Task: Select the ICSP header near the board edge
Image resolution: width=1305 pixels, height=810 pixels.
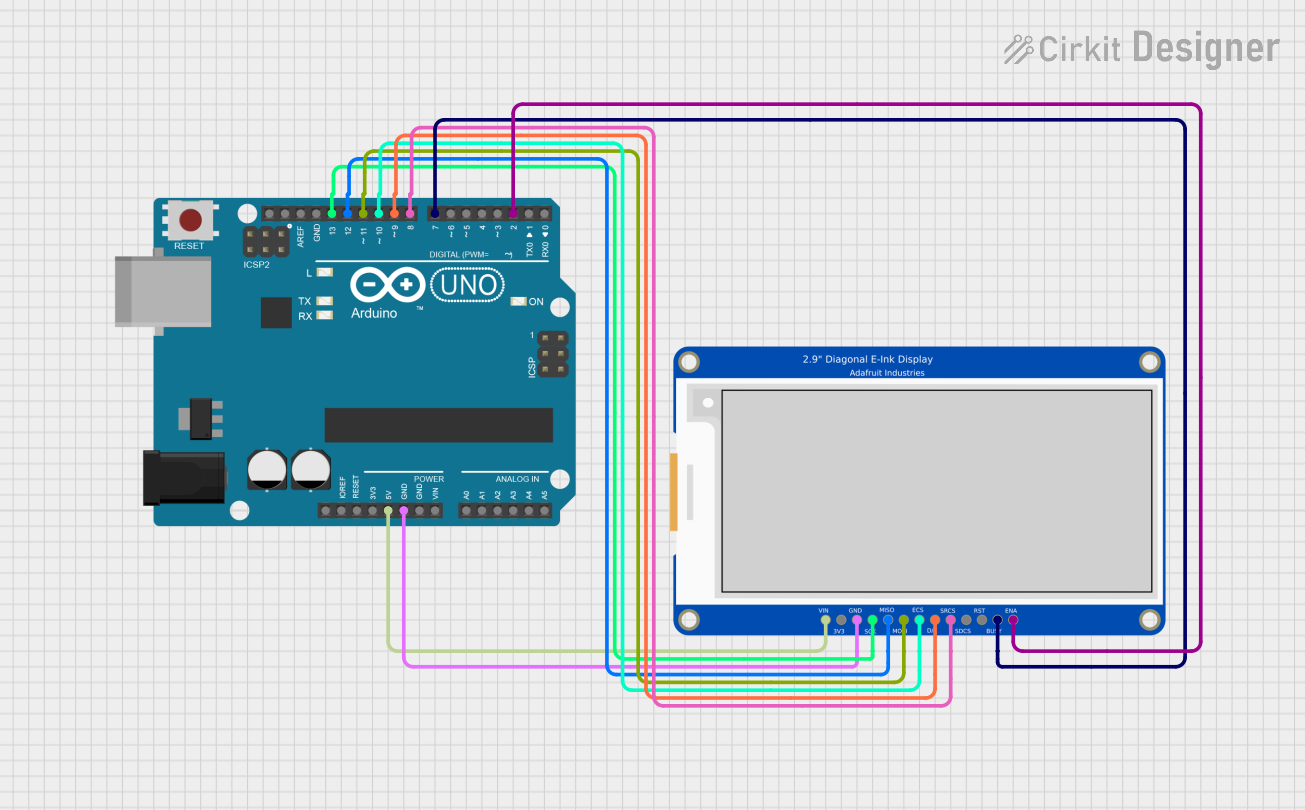Action: [551, 355]
